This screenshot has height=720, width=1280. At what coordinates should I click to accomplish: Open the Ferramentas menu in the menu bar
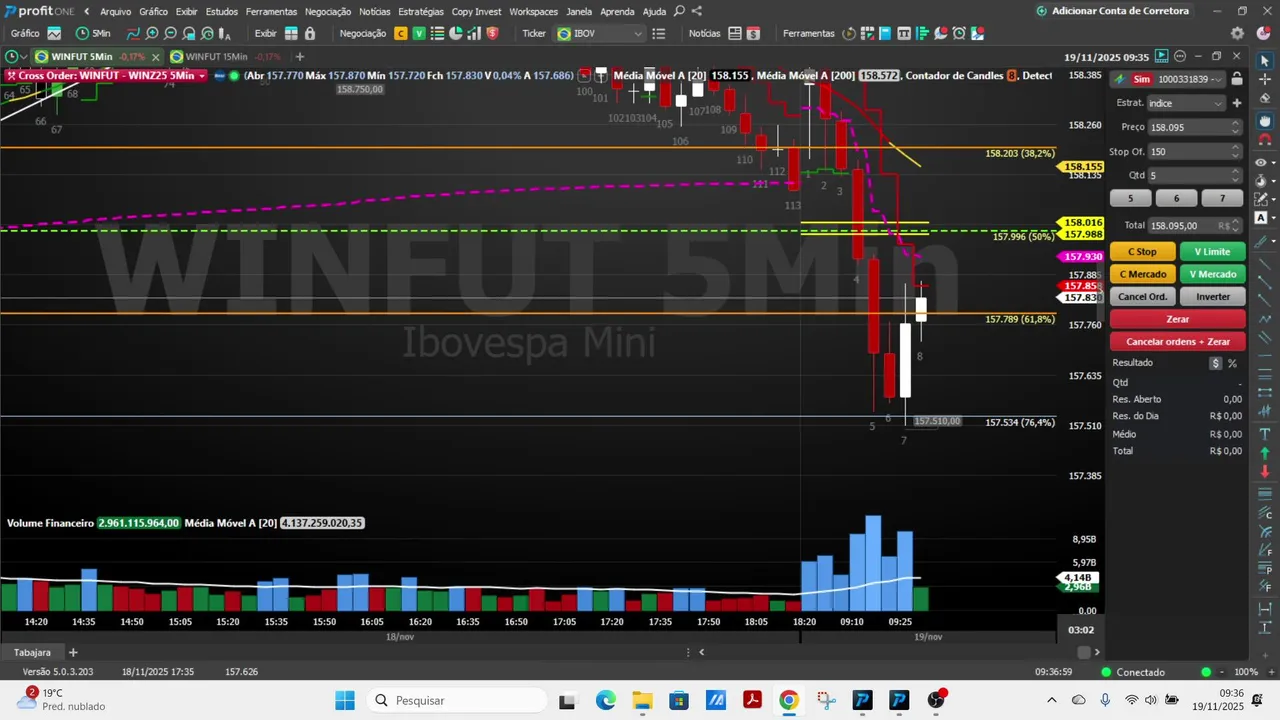(271, 11)
